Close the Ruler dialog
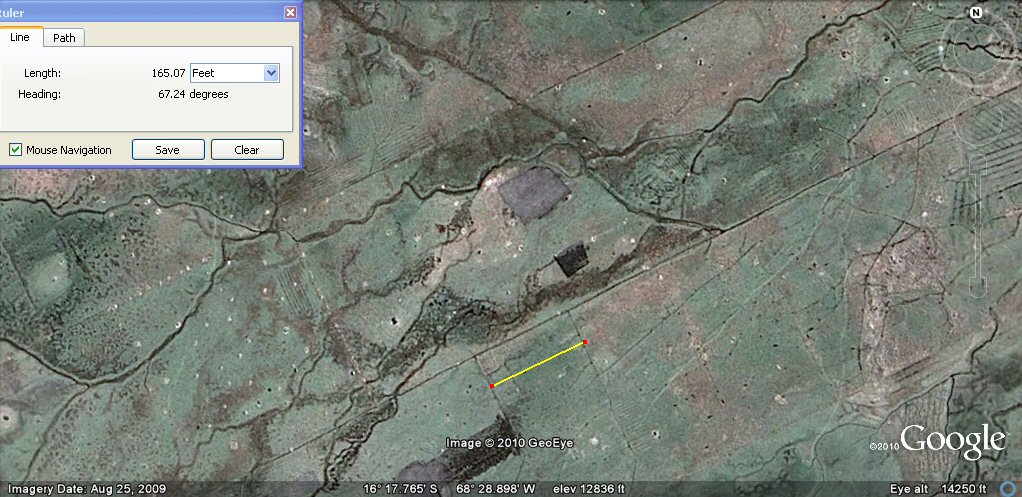Screen dimensions: 1022x497 [x=290, y=13]
